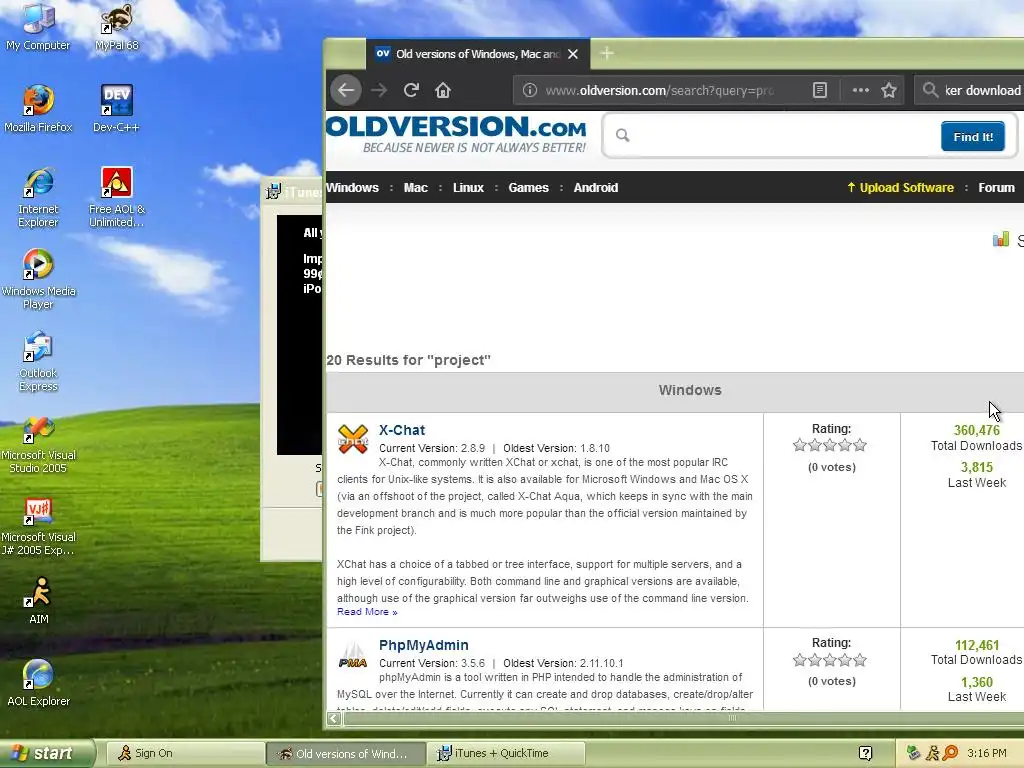Open page actions three-dots menu
1024x768 pixels.
click(x=861, y=90)
